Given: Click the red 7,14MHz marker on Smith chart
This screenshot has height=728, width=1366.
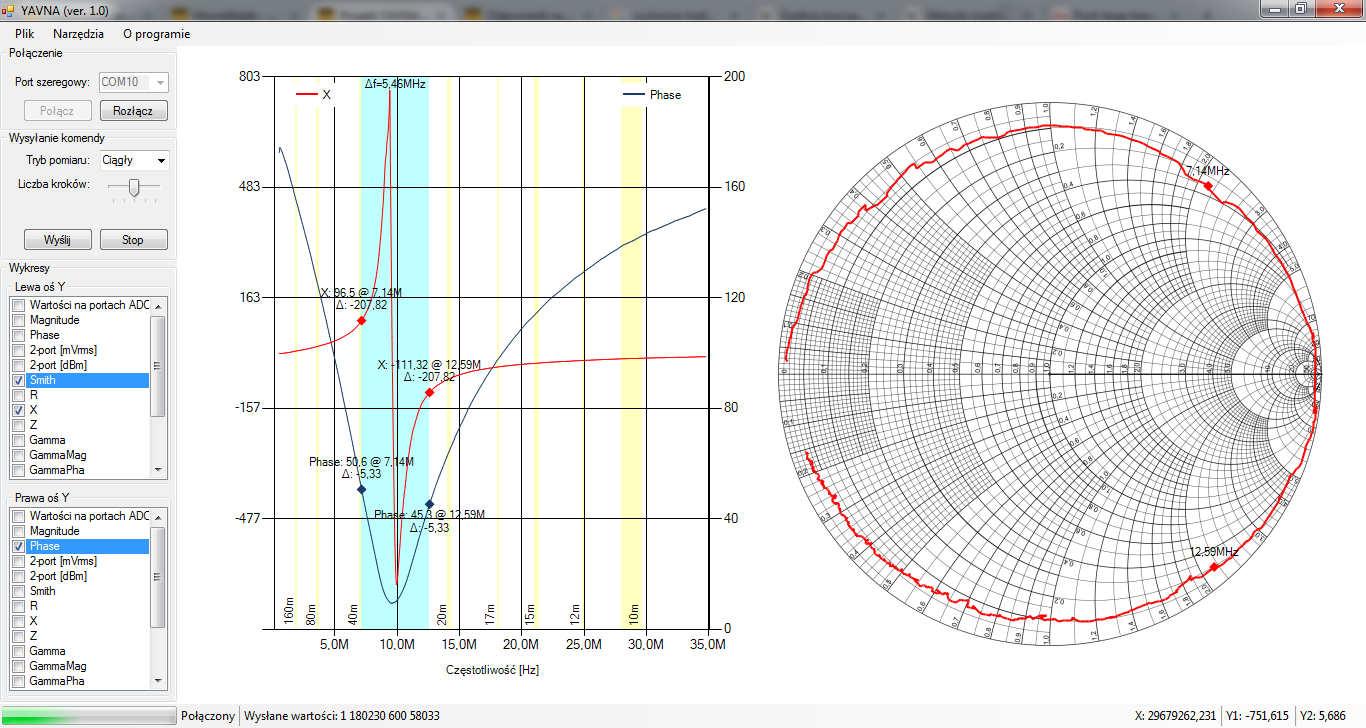Looking at the screenshot, I should [x=1210, y=186].
